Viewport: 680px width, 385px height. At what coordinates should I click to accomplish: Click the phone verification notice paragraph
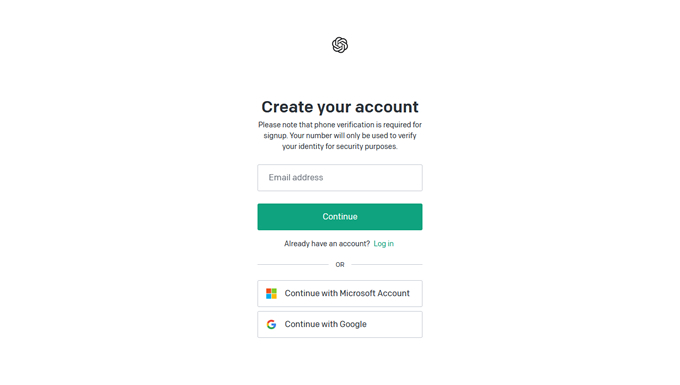[340, 136]
